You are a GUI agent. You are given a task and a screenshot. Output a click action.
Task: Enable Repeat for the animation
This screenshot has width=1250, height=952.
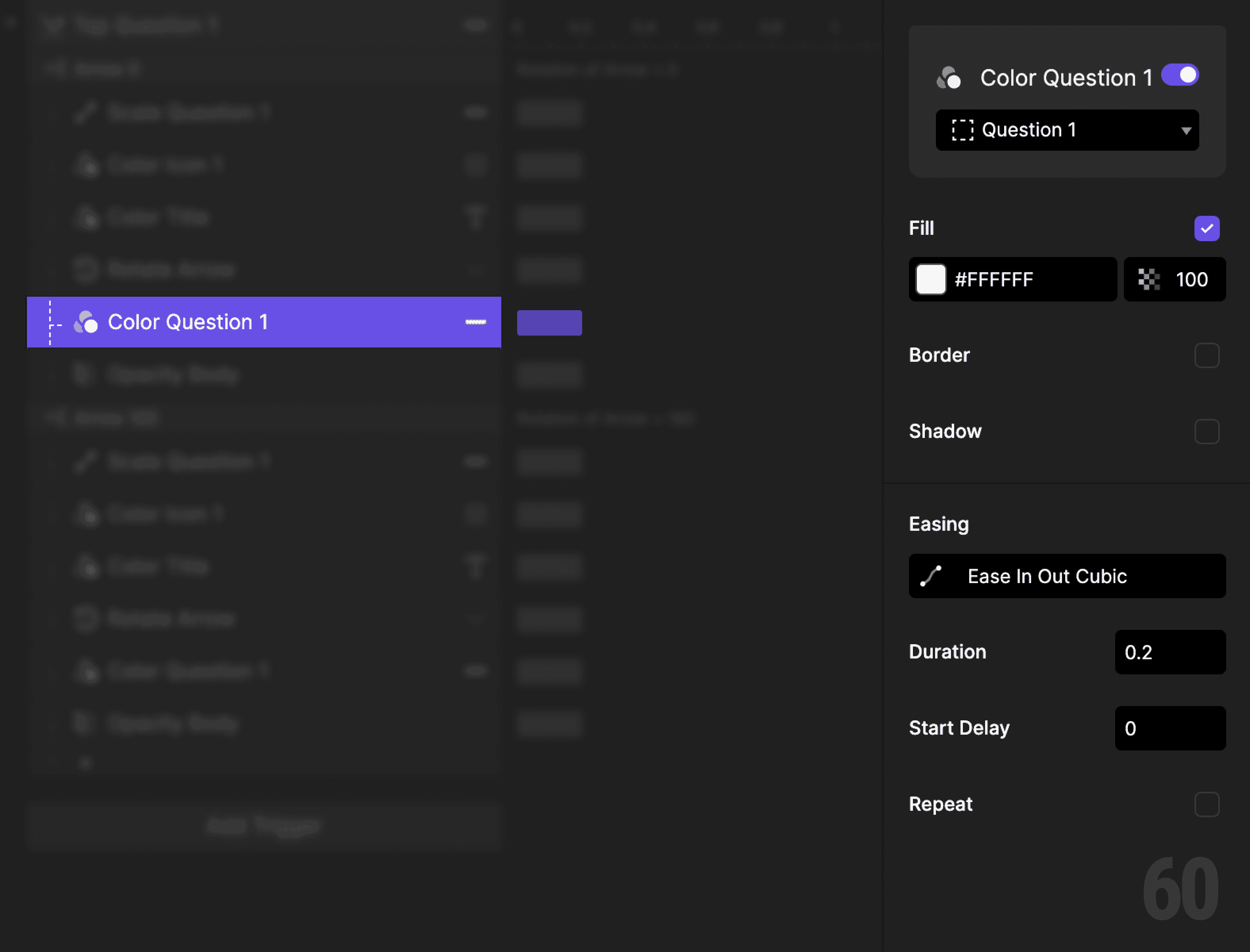click(1207, 804)
